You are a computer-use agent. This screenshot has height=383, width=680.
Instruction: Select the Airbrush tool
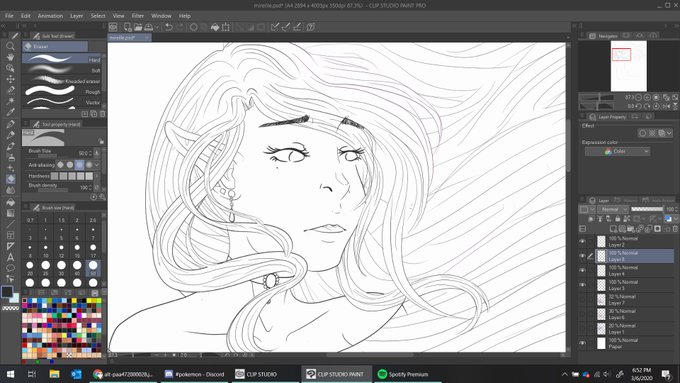click(x=10, y=157)
